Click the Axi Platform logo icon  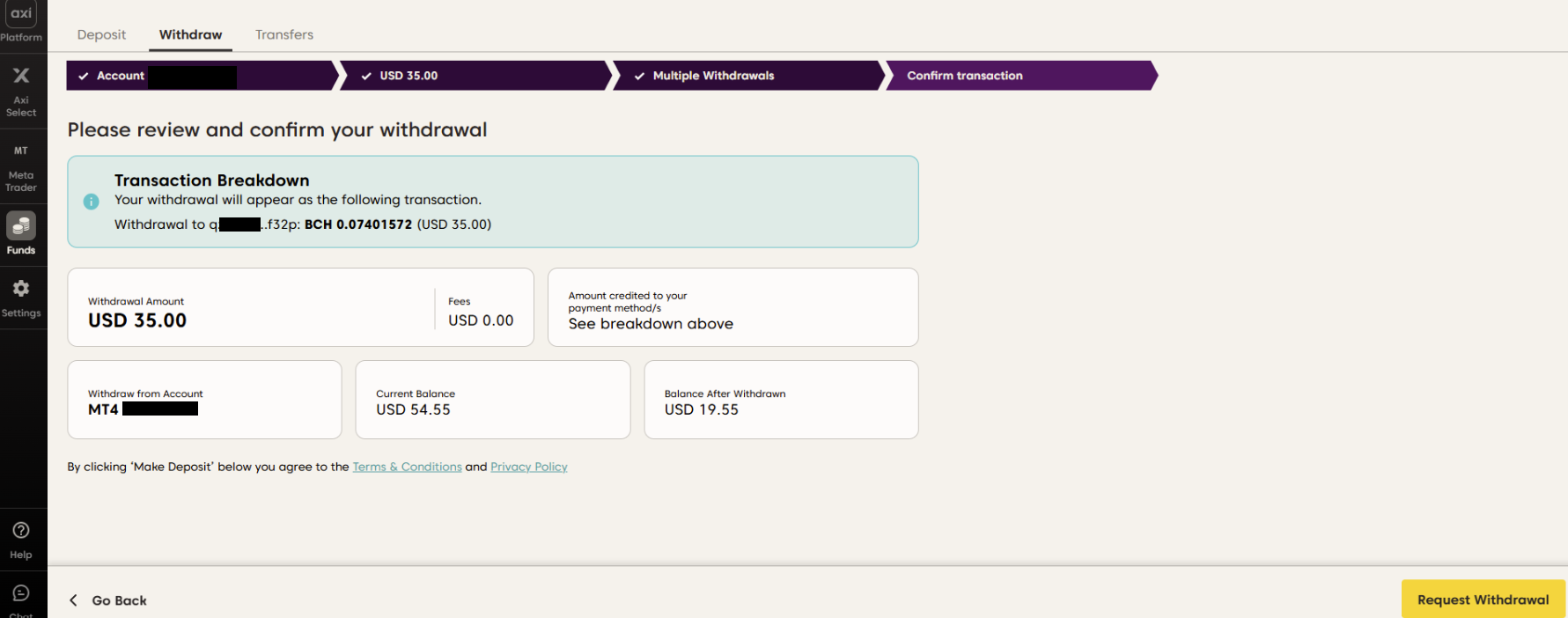pyautogui.click(x=21, y=14)
